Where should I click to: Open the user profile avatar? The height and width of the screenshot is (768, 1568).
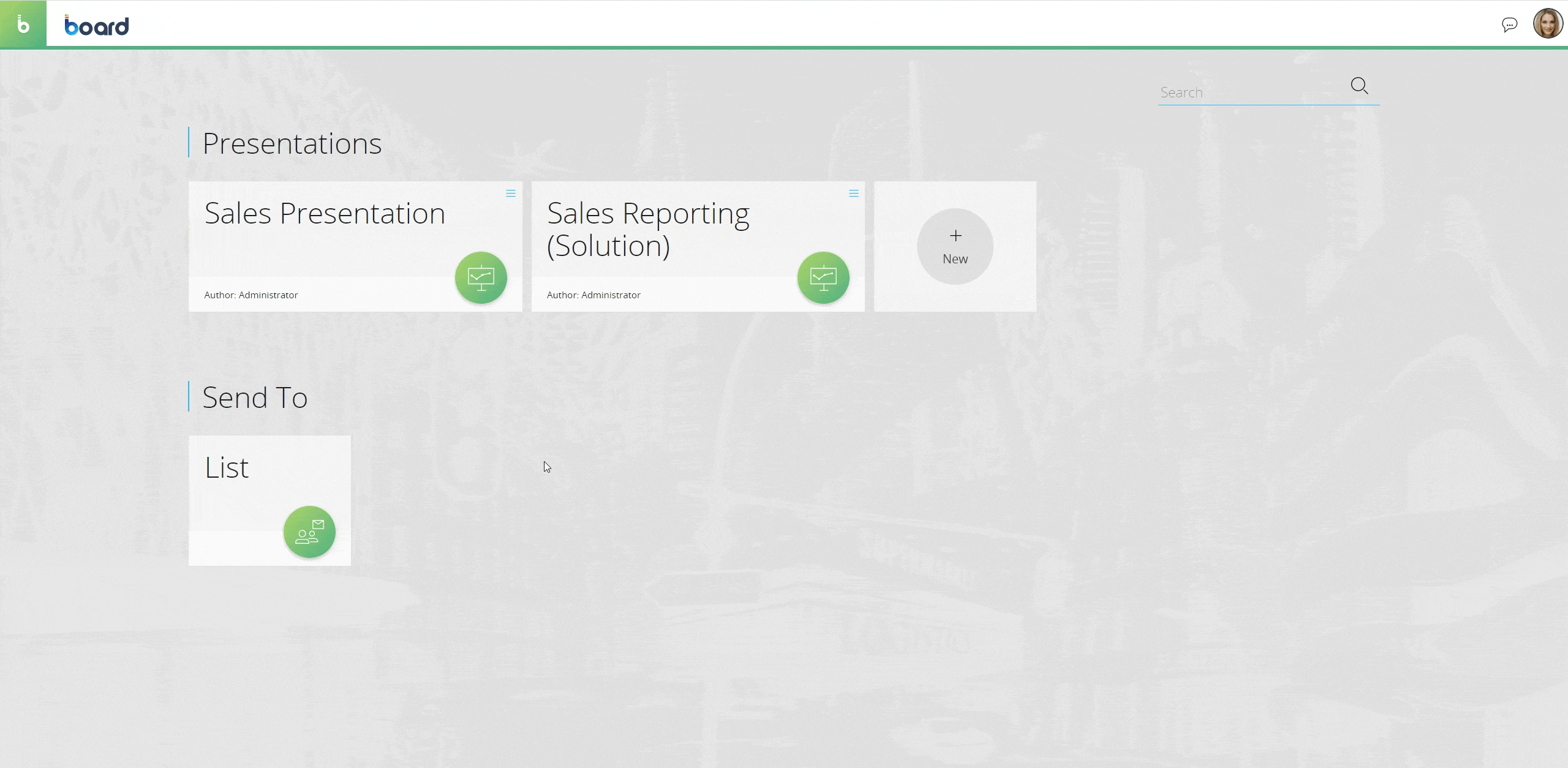(1547, 24)
